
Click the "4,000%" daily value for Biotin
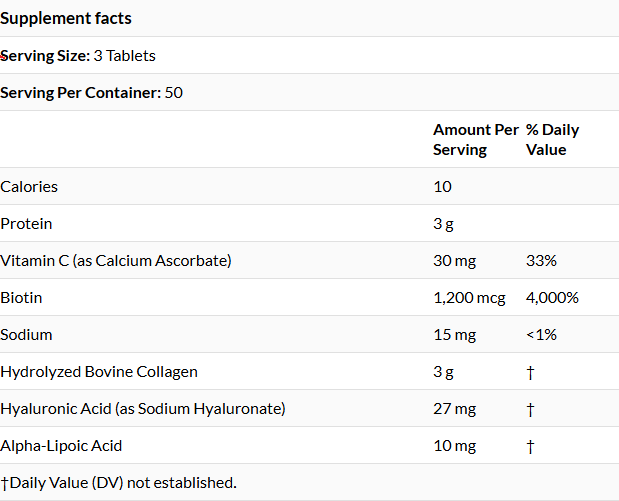(x=552, y=298)
